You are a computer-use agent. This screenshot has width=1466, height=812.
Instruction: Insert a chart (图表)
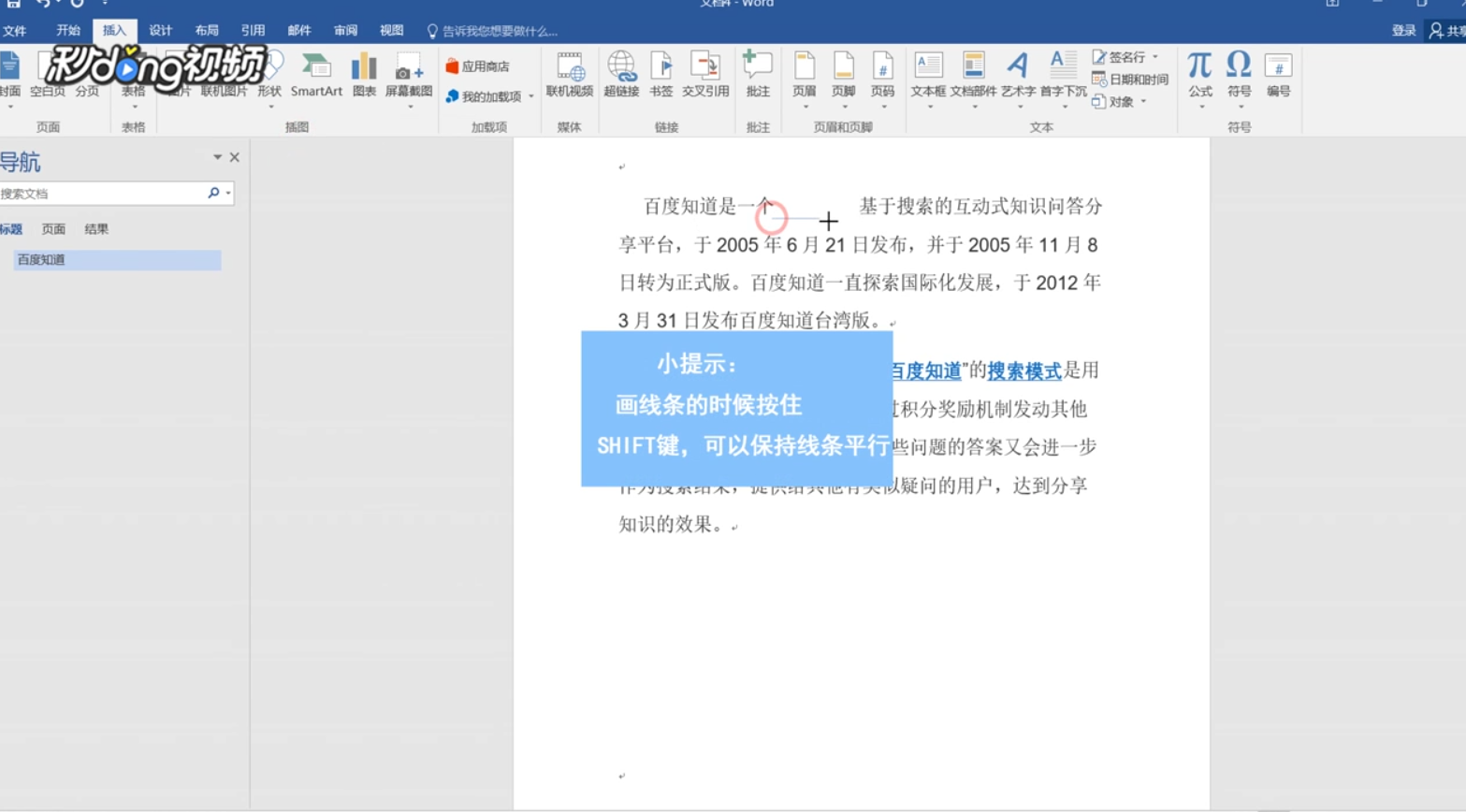pos(364,76)
